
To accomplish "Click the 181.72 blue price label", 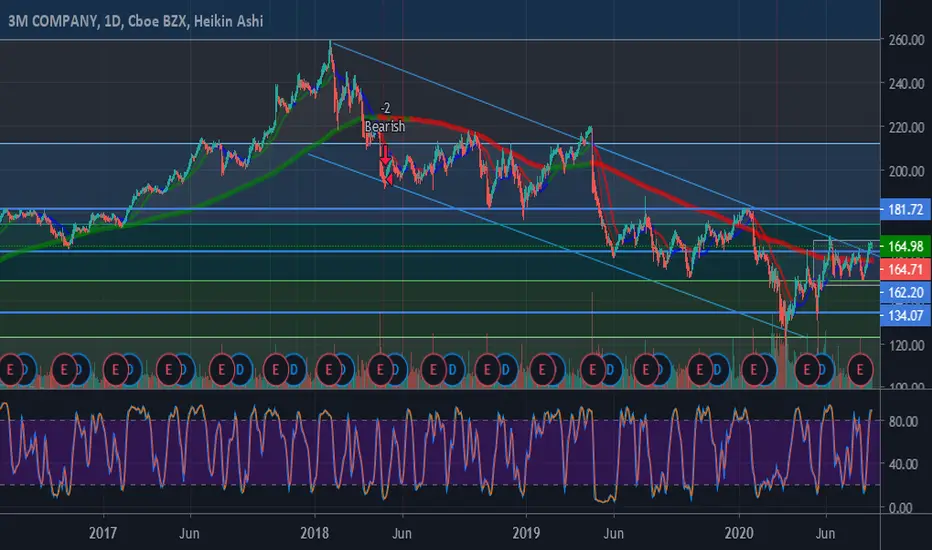I will (x=905, y=210).
